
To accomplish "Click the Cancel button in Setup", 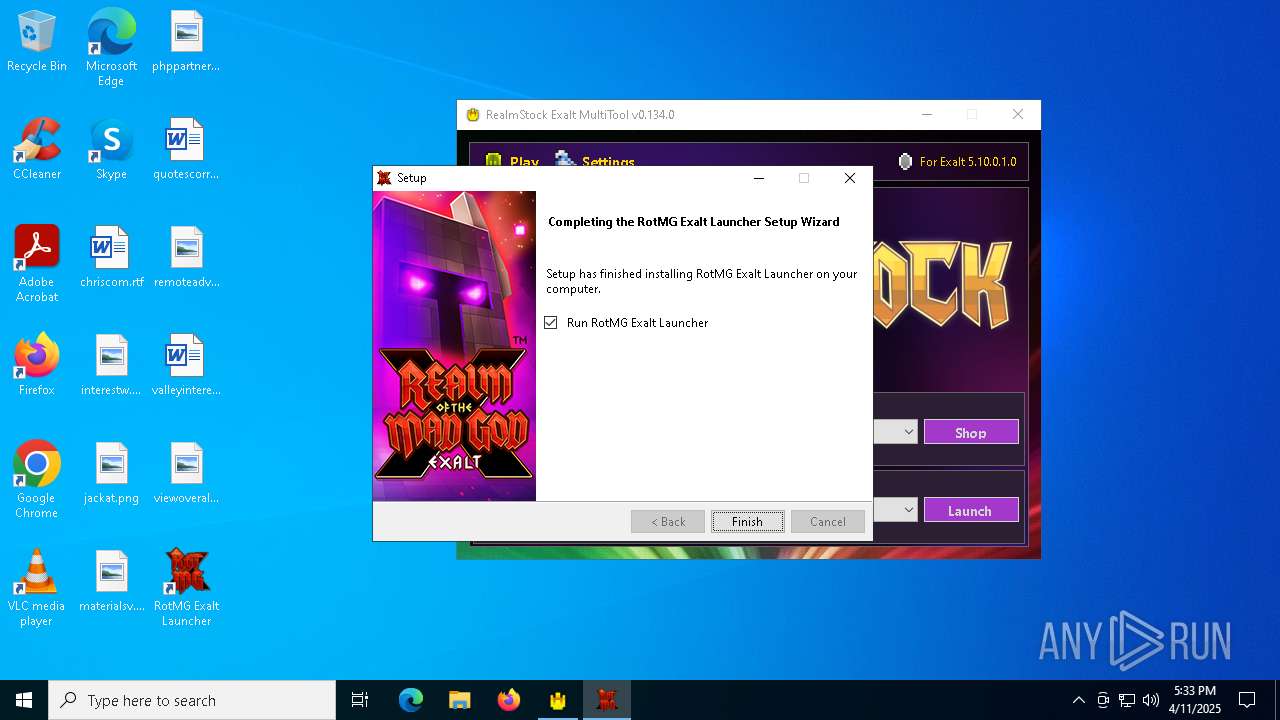I will (828, 521).
